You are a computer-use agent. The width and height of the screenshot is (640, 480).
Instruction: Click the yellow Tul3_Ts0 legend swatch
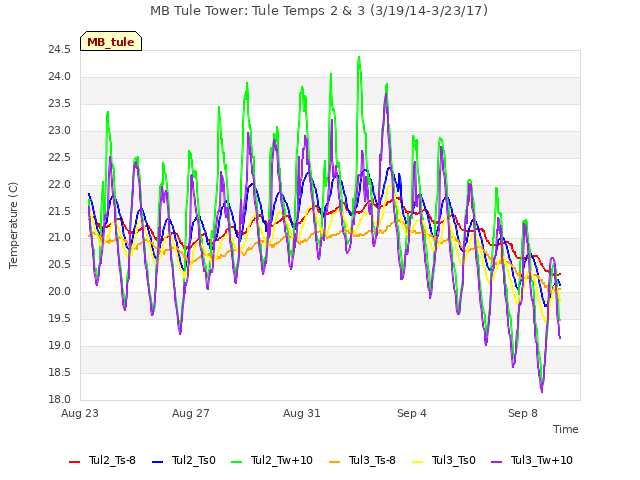tap(418, 462)
